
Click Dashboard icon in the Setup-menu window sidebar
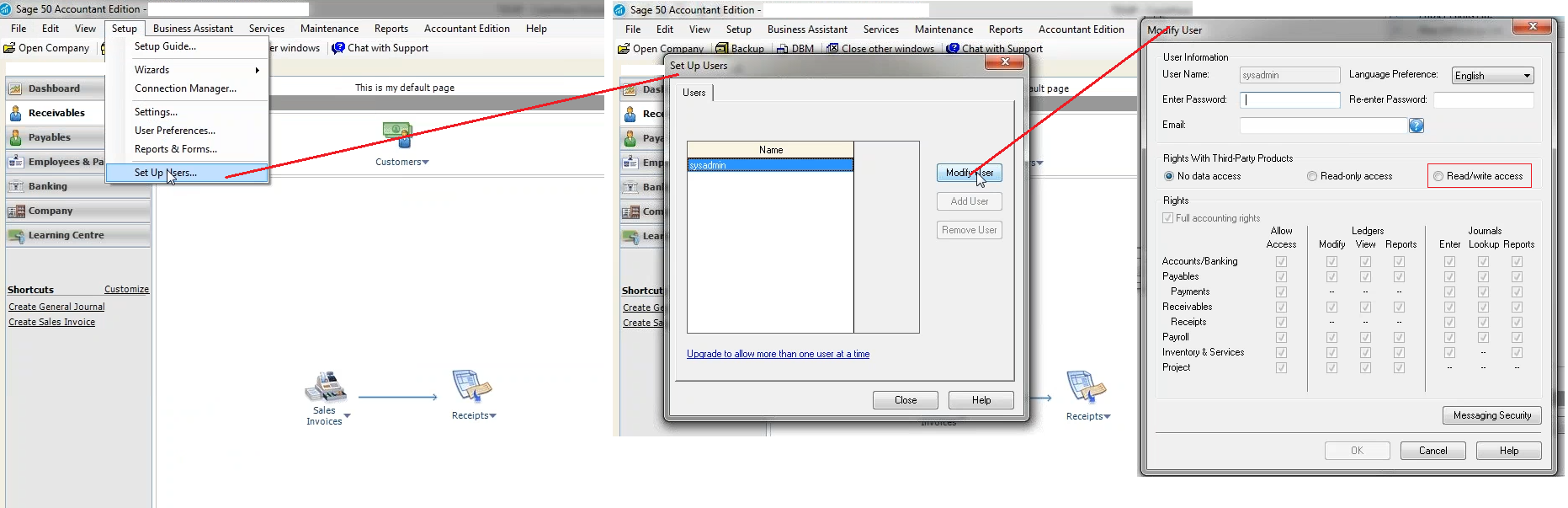pos(15,88)
